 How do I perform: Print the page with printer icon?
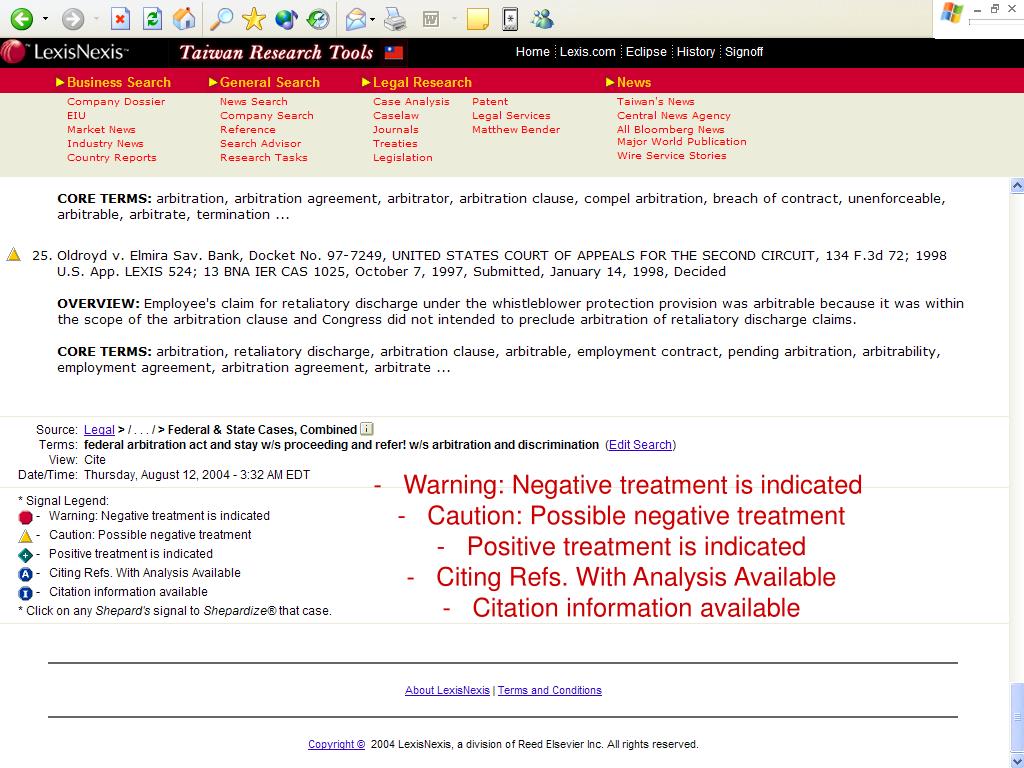[394, 19]
